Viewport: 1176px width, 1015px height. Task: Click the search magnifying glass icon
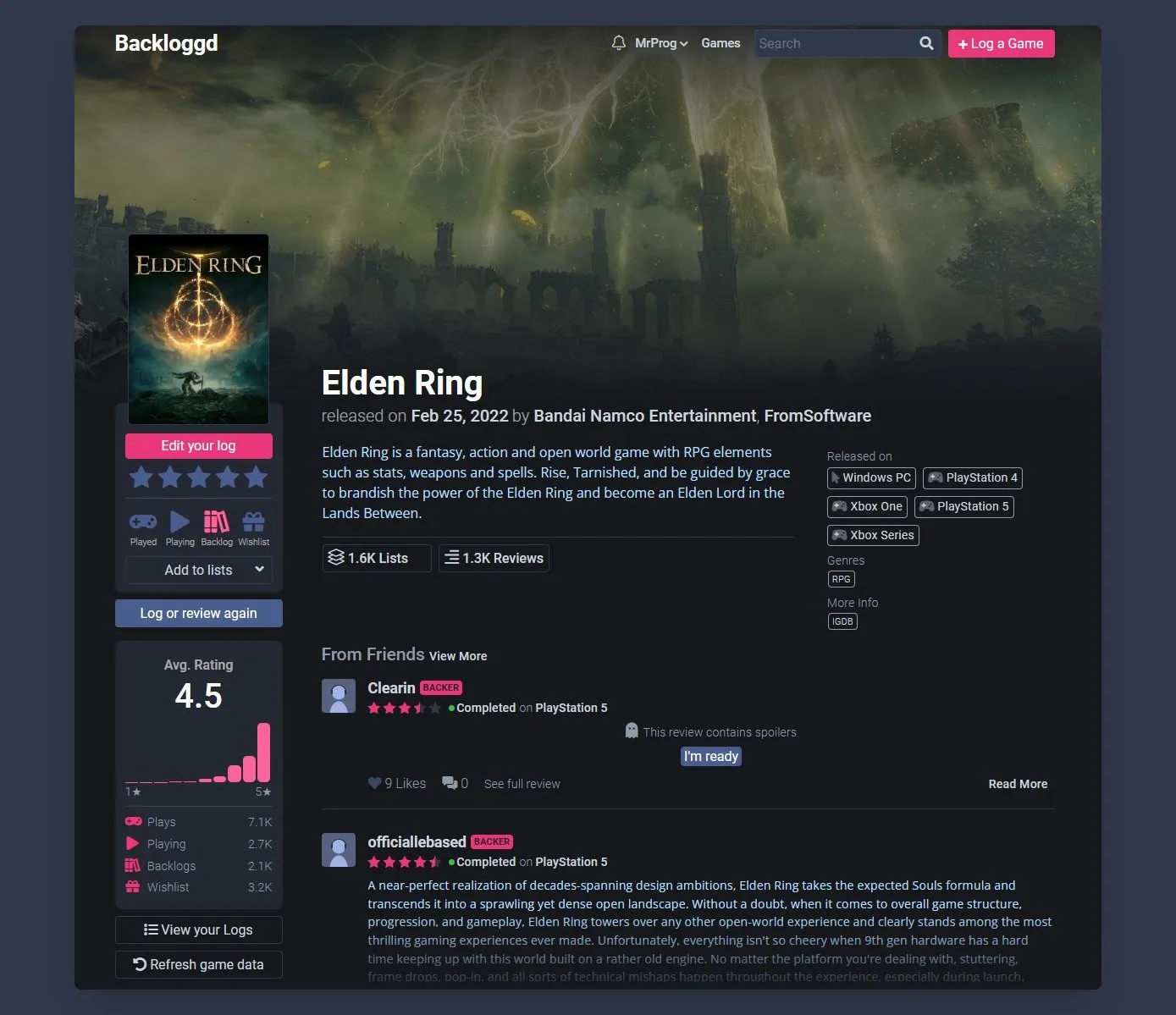926,43
